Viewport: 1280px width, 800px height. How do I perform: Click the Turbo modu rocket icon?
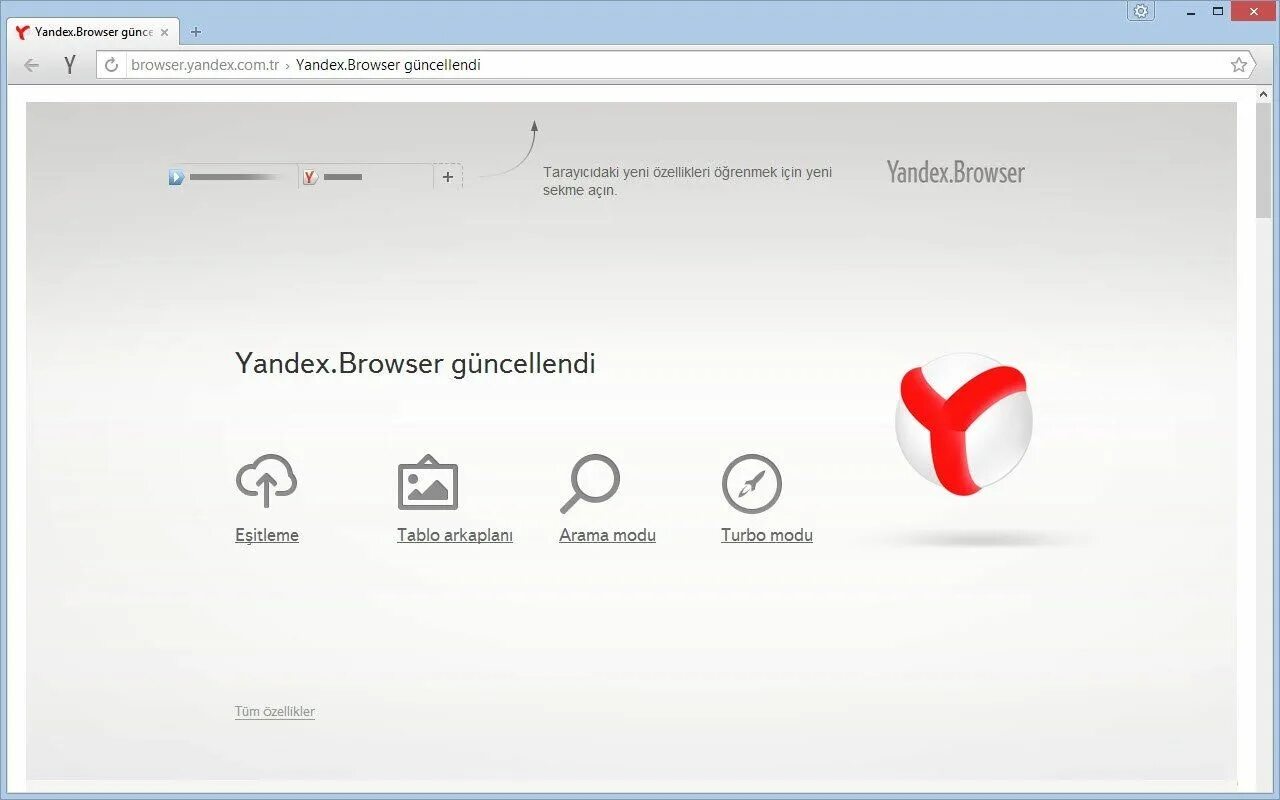click(751, 484)
